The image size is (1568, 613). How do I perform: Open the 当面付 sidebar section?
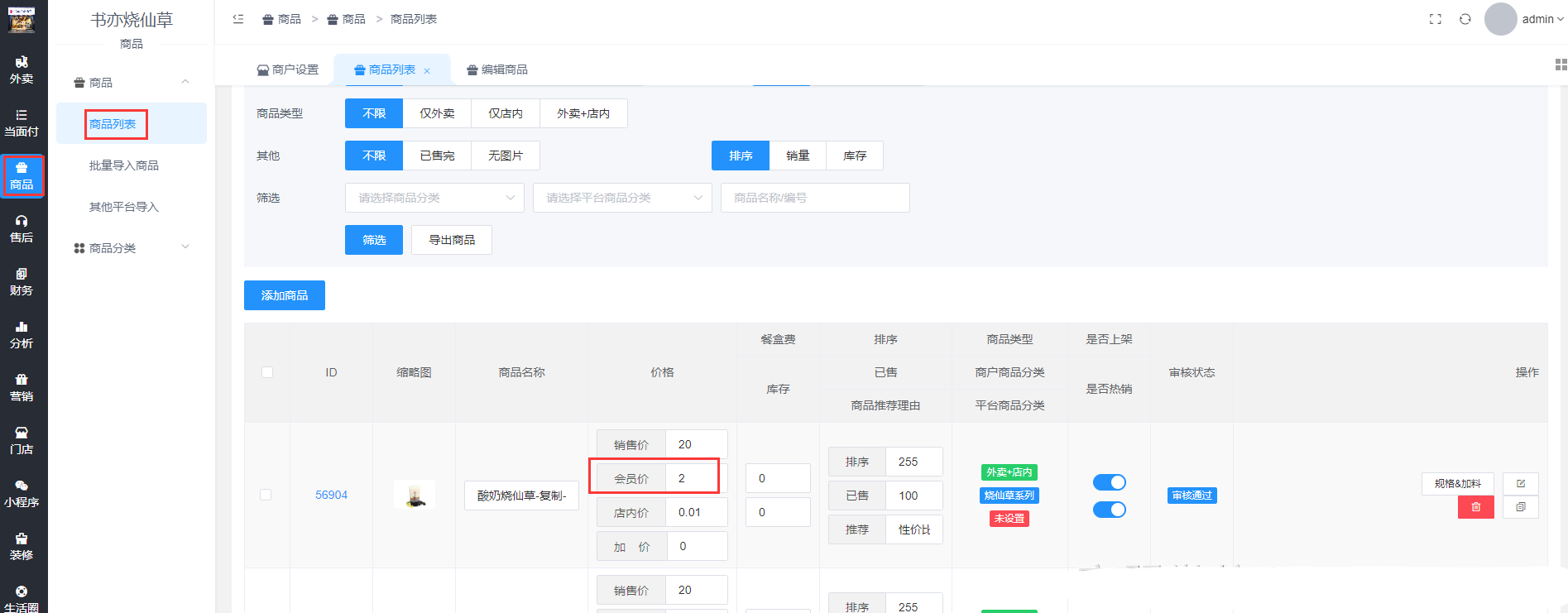click(22, 123)
